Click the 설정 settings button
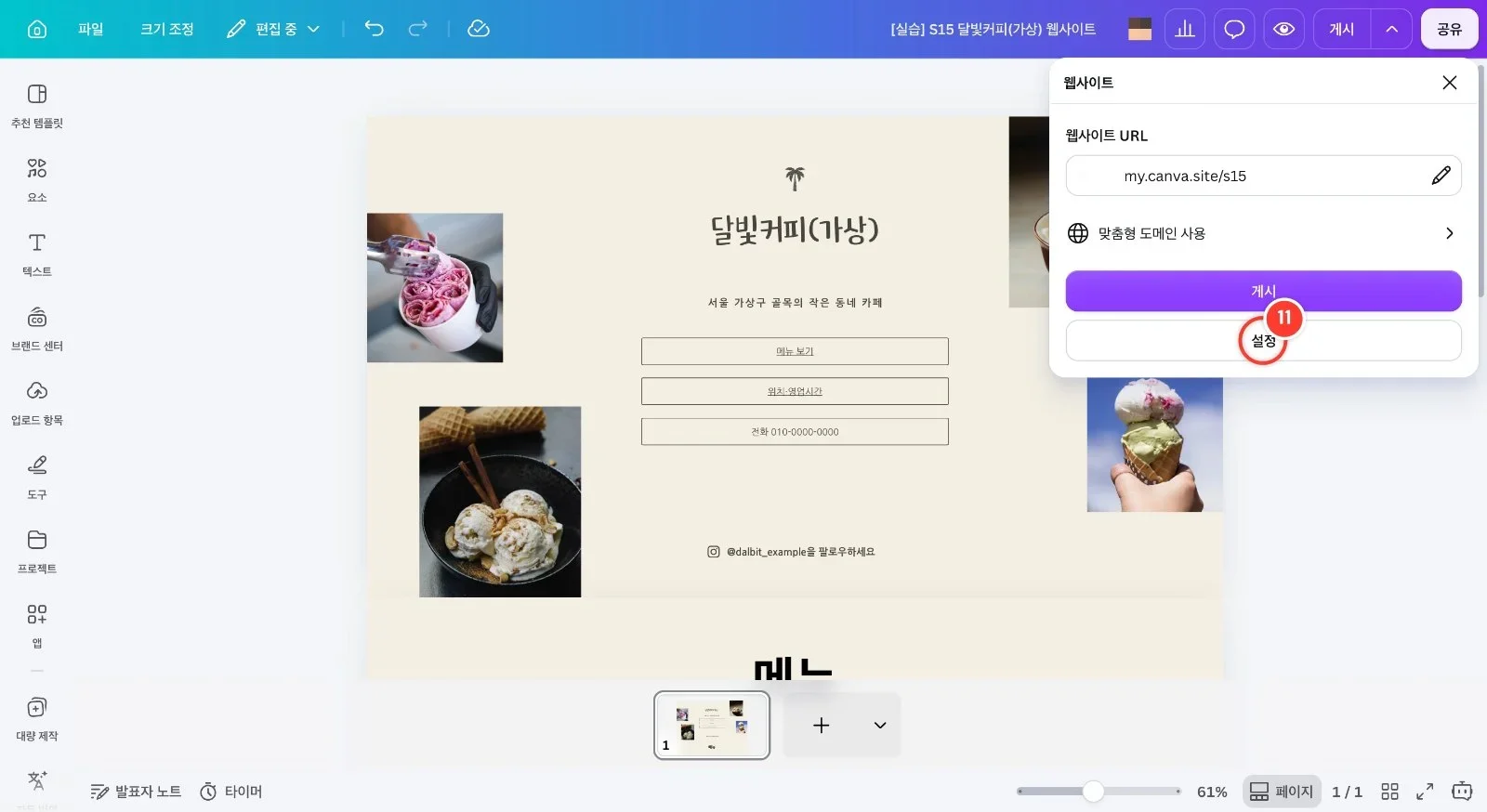The height and width of the screenshot is (812, 1487). [x=1263, y=341]
